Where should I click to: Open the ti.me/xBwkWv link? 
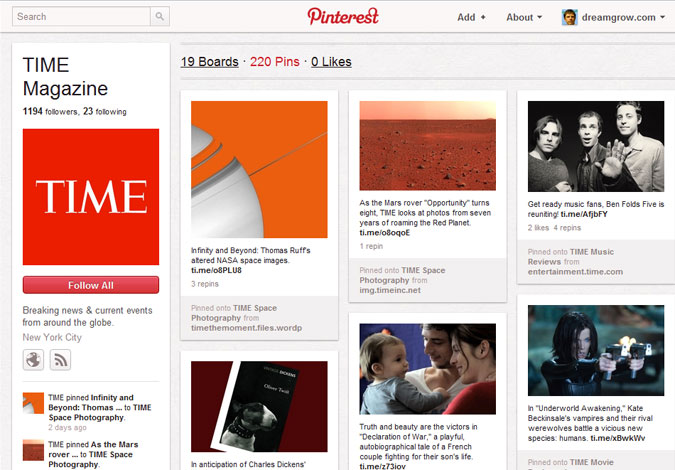click(618, 438)
